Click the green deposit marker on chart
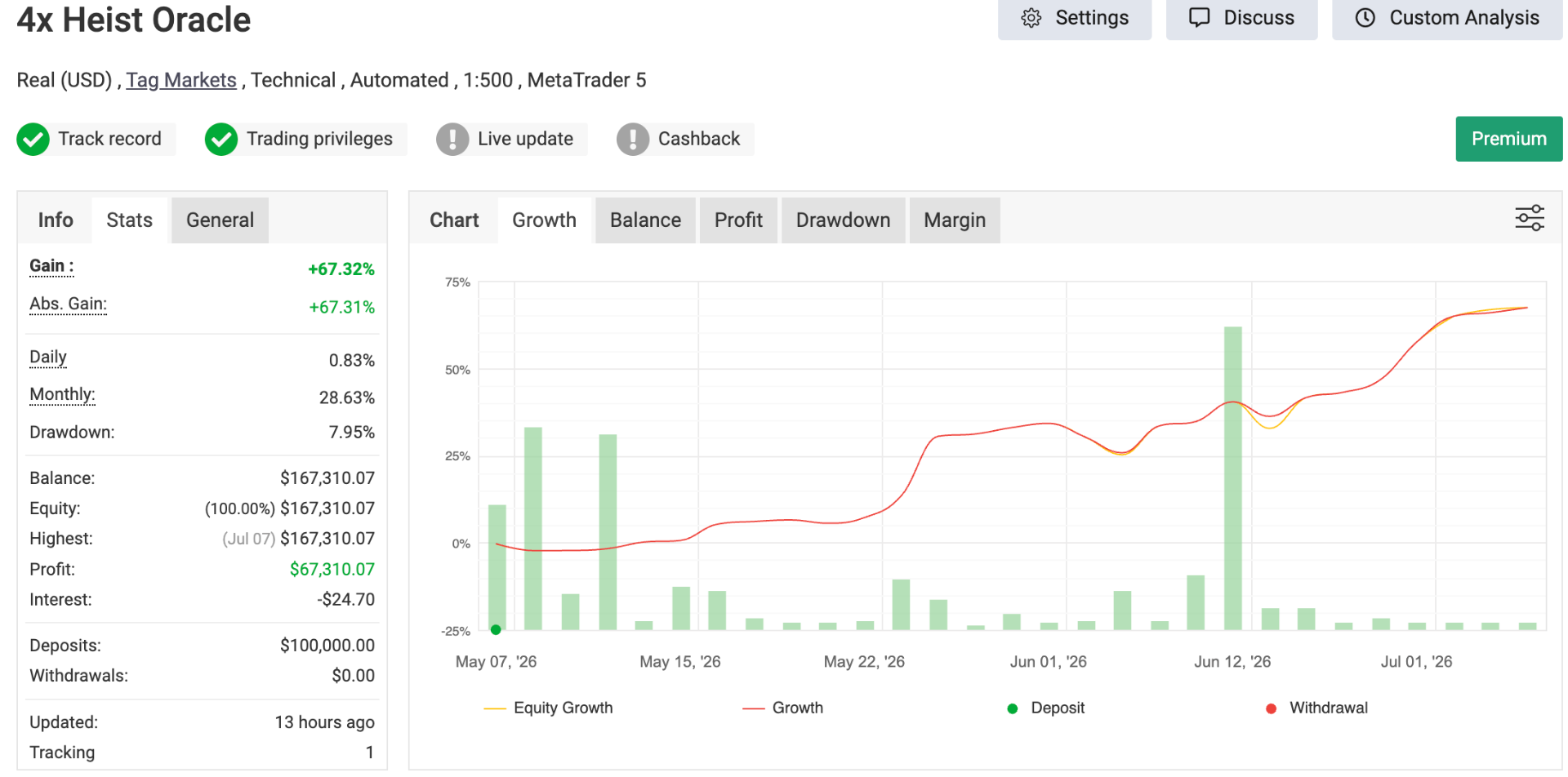Image resolution: width=1568 pixels, height=777 pixels. coord(496,630)
